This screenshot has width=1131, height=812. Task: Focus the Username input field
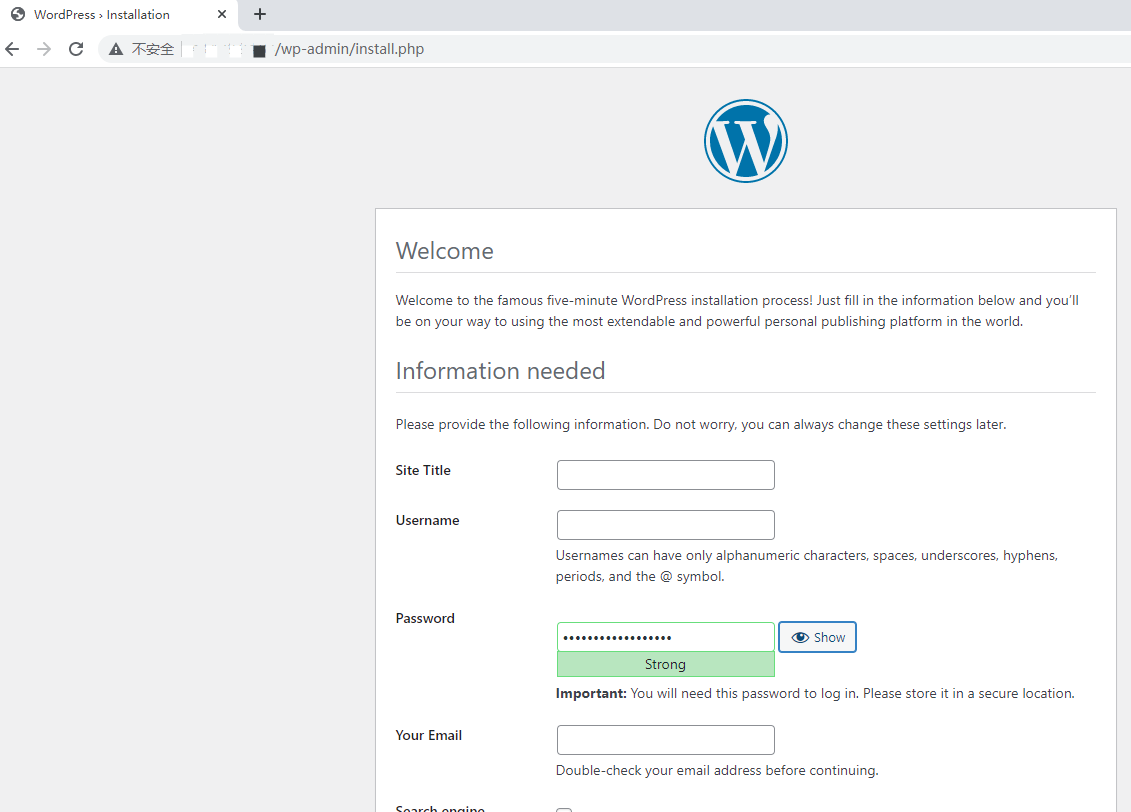tap(665, 525)
